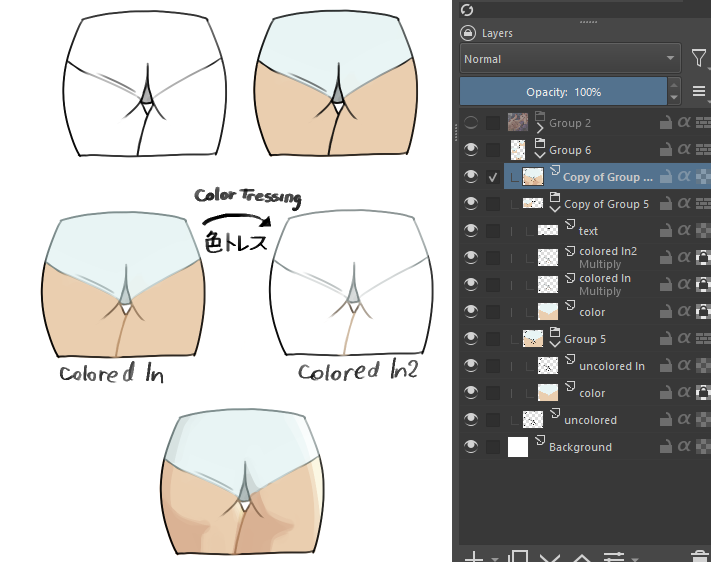The height and width of the screenshot is (562, 711).
Task: Click the lock docker icon beside Layers title
Action: coord(468,33)
